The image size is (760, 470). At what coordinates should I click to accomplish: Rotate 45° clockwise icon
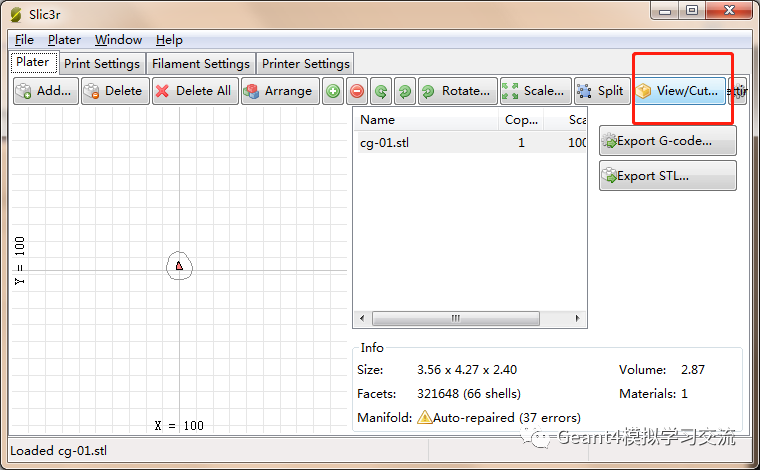405,91
